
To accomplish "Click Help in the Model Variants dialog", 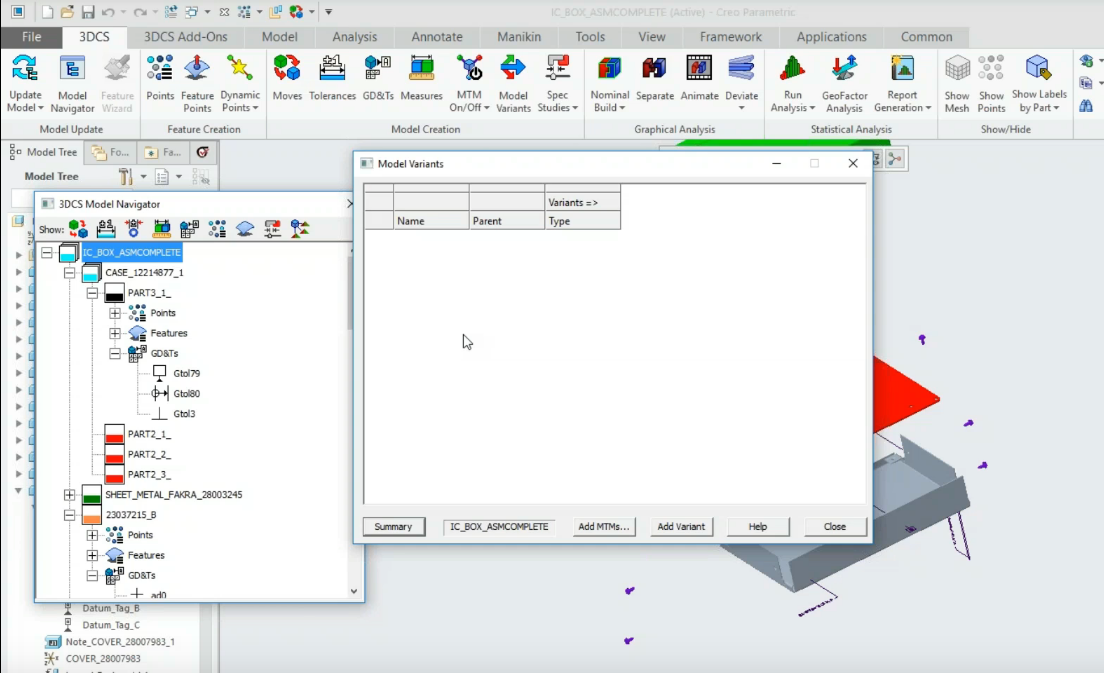I will 758,527.
